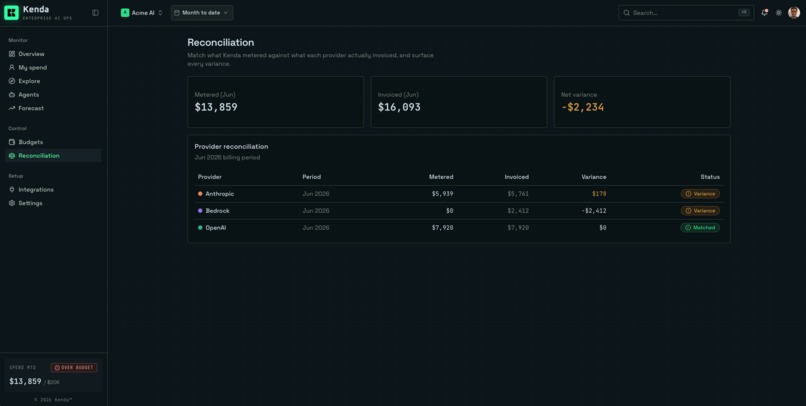Select the Net variance card

click(x=642, y=102)
